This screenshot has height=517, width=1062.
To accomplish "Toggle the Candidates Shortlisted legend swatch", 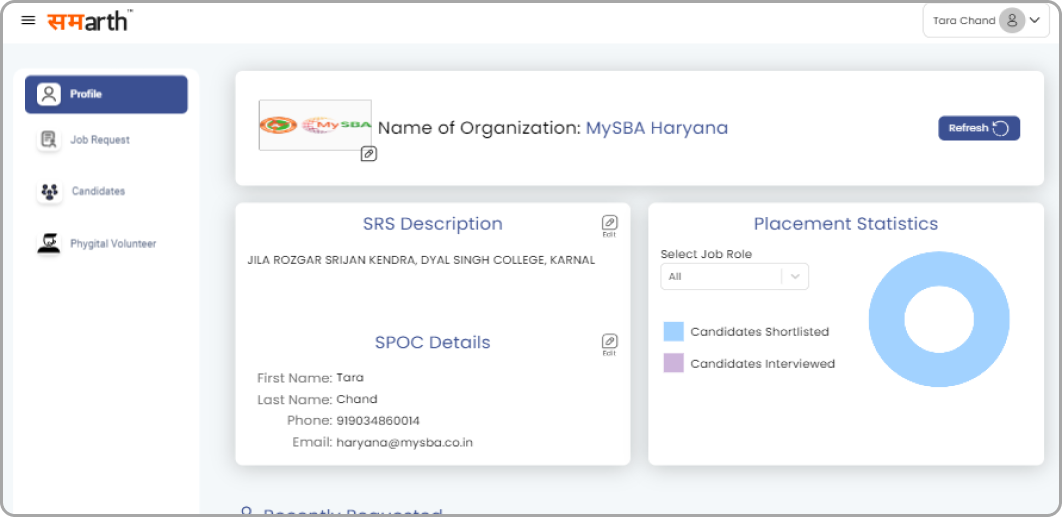I will tap(673, 332).
